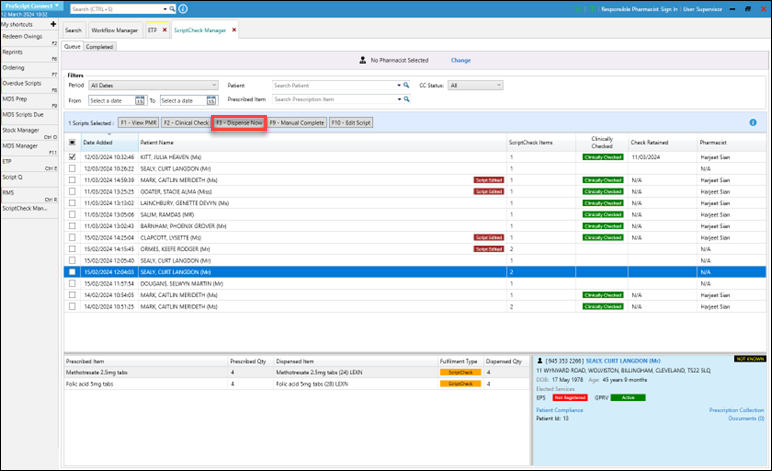Open the info icon beside top search box
The width and height of the screenshot is (772, 471).
pyautogui.click(x=183, y=9)
